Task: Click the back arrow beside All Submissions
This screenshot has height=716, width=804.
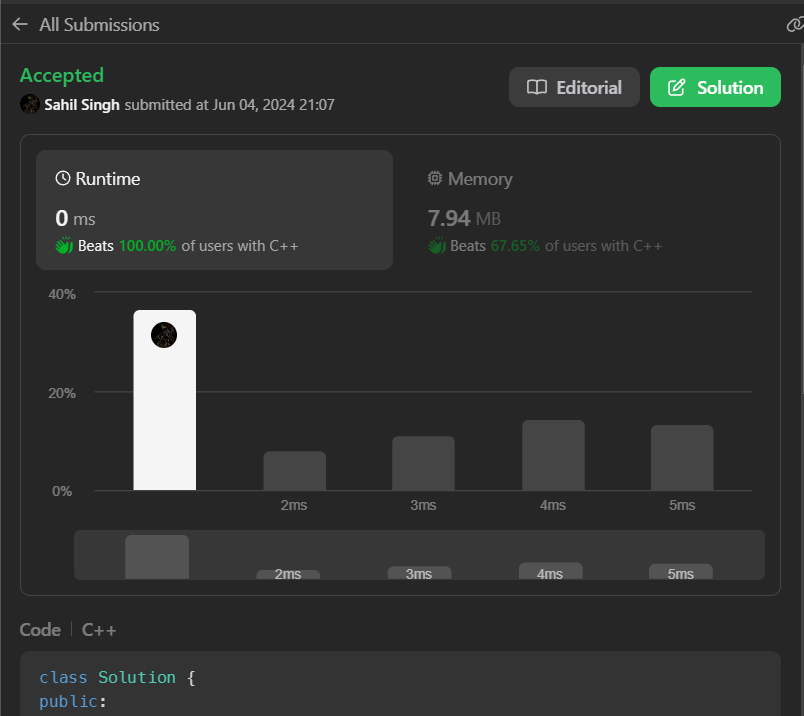Action: tap(20, 25)
